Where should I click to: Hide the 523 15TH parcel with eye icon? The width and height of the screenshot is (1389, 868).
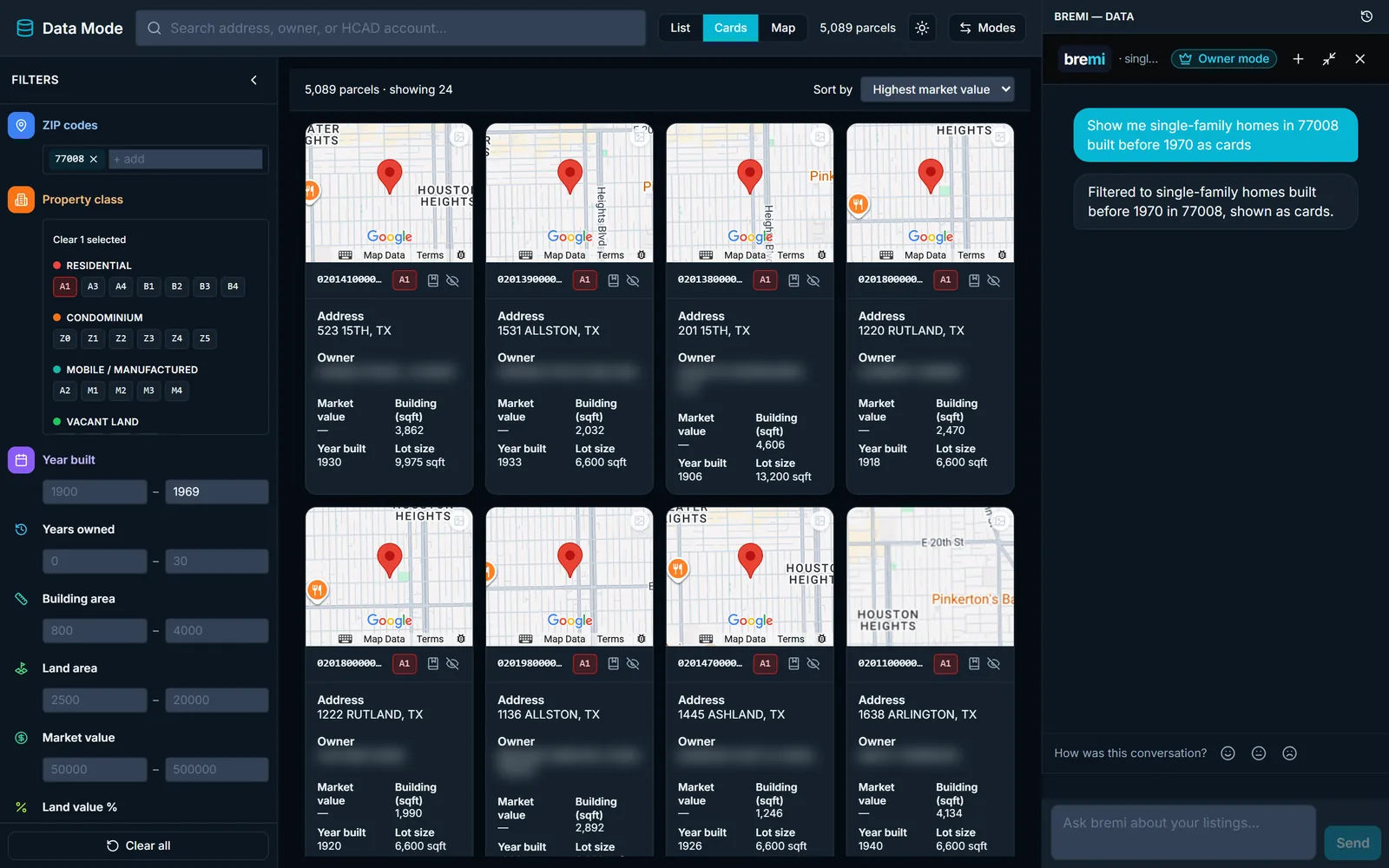tap(453, 280)
